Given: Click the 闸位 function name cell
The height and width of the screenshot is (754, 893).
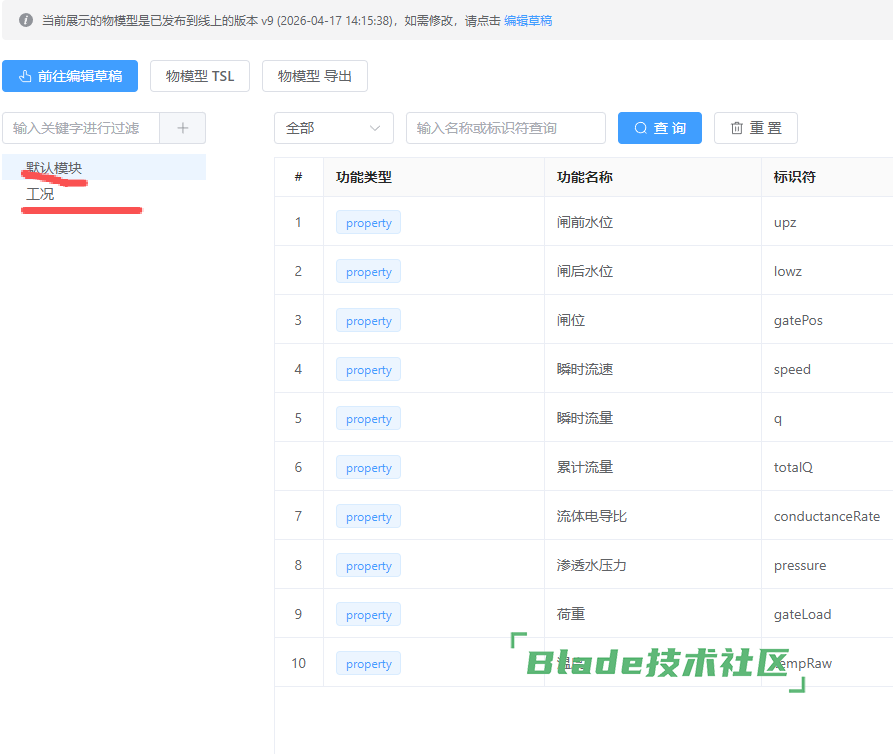Looking at the screenshot, I should (571, 320).
